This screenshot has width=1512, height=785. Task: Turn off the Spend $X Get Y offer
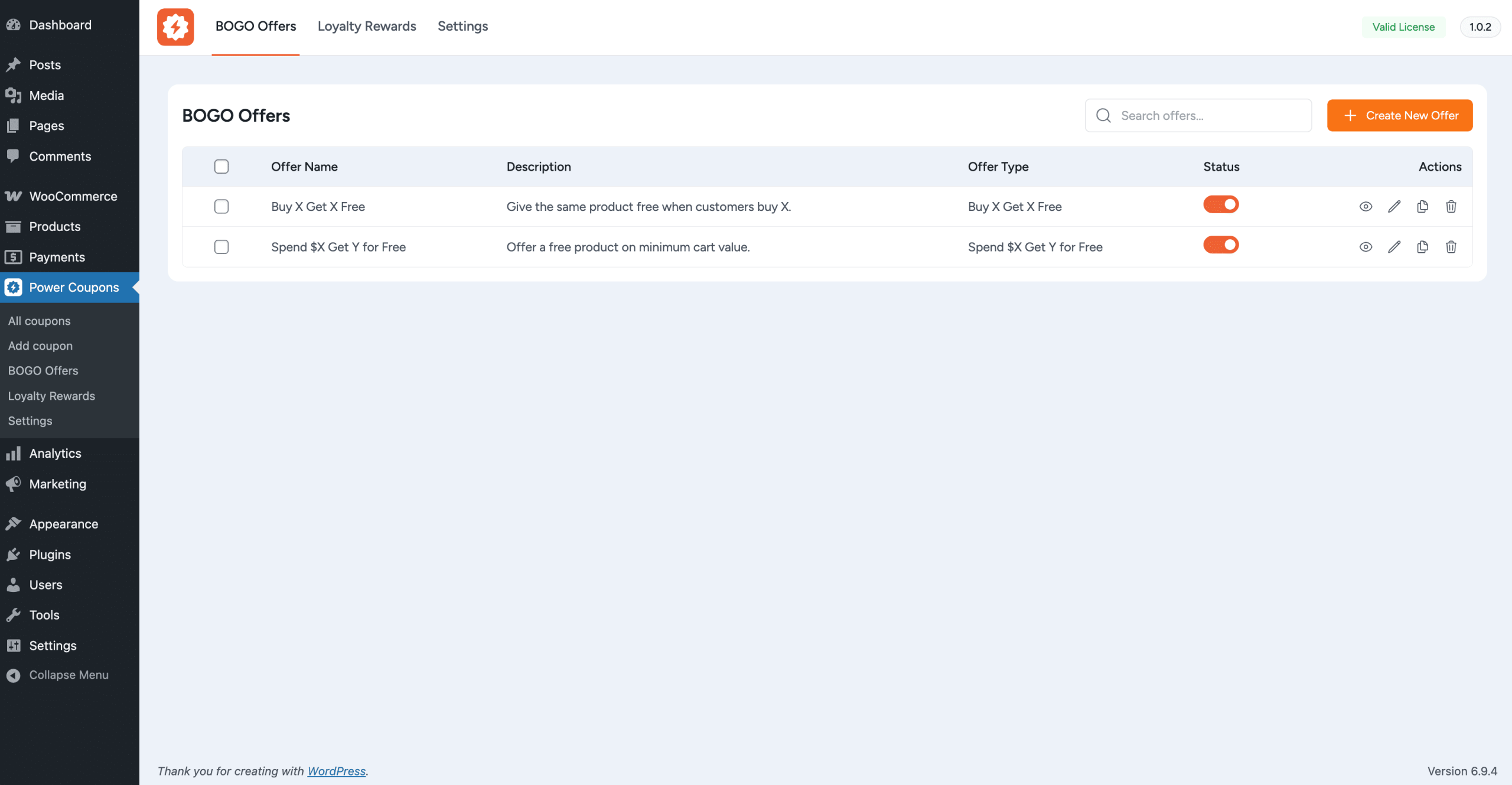(x=1220, y=245)
